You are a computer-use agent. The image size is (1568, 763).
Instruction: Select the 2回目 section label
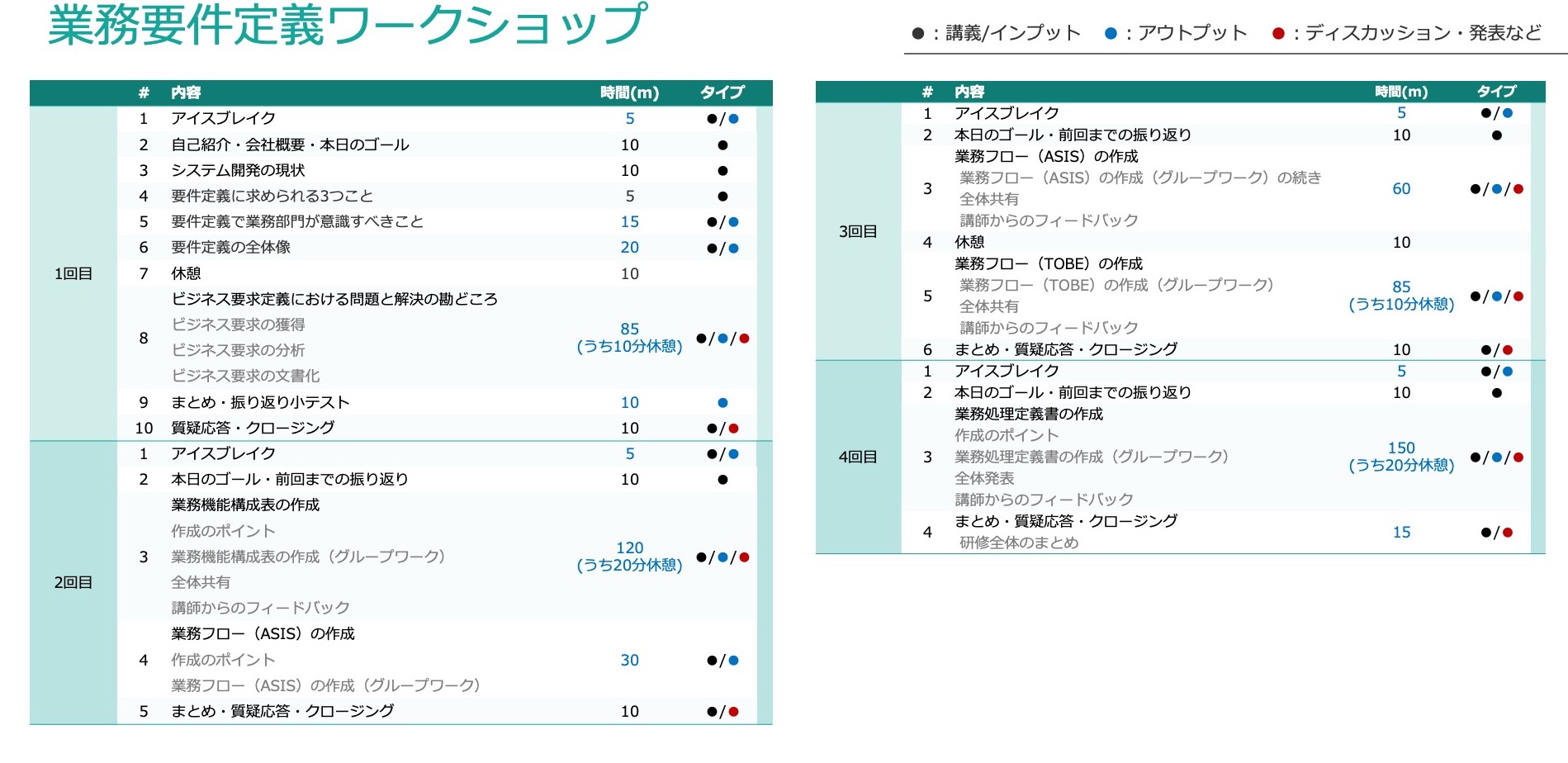point(74,581)
